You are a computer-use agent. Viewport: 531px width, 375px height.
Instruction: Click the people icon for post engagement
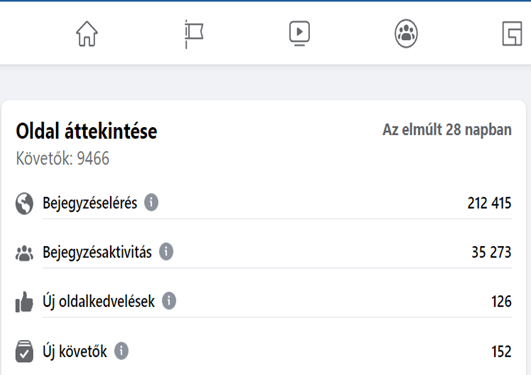point(24,253)
